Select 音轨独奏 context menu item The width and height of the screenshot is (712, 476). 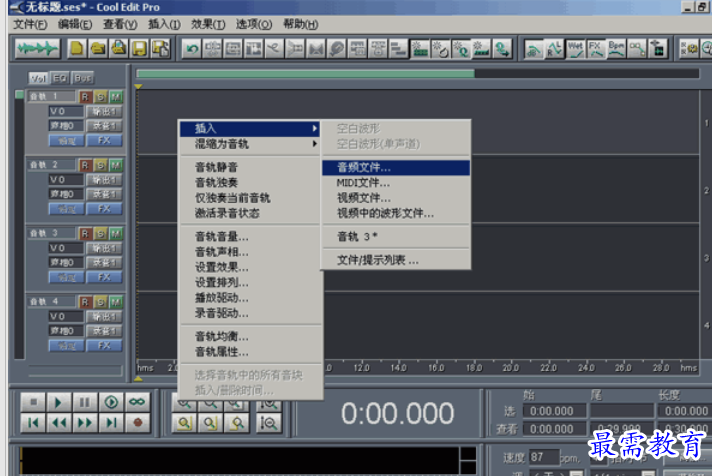coord(250,183)
